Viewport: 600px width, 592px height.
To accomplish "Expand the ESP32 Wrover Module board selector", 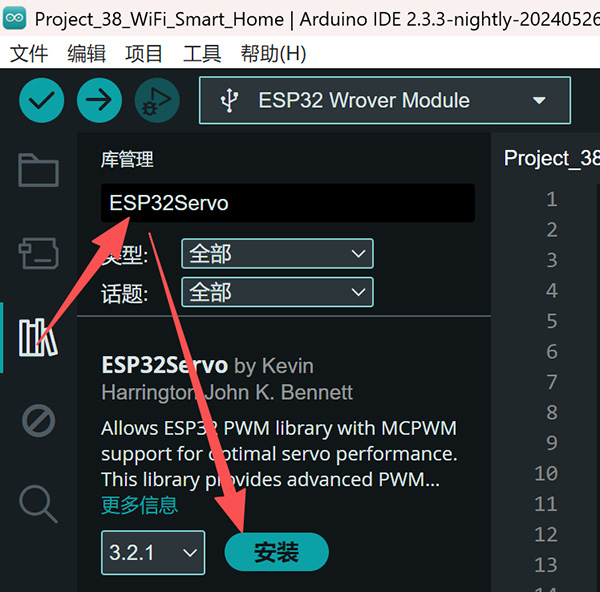I will point(385,100).
